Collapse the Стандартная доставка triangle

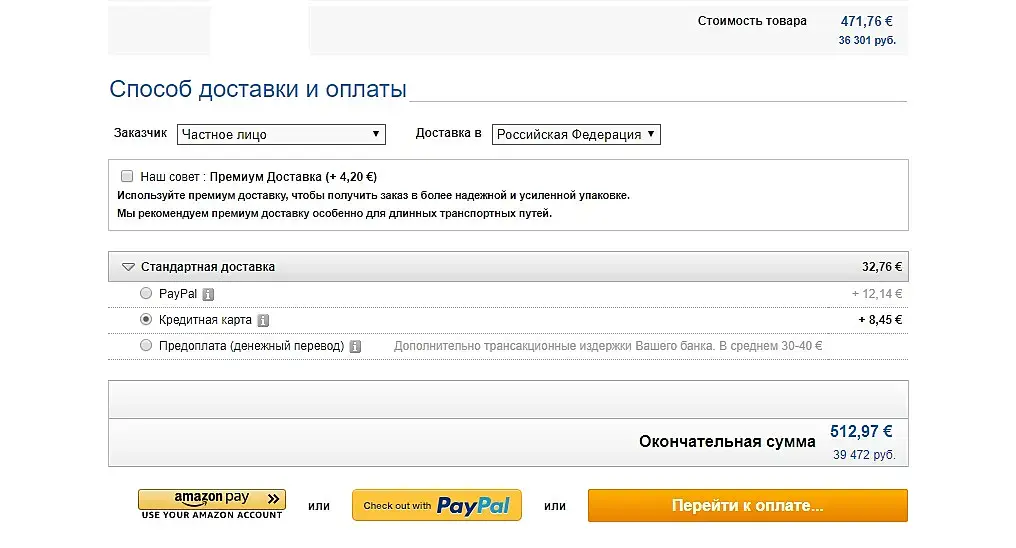point(128,268)
